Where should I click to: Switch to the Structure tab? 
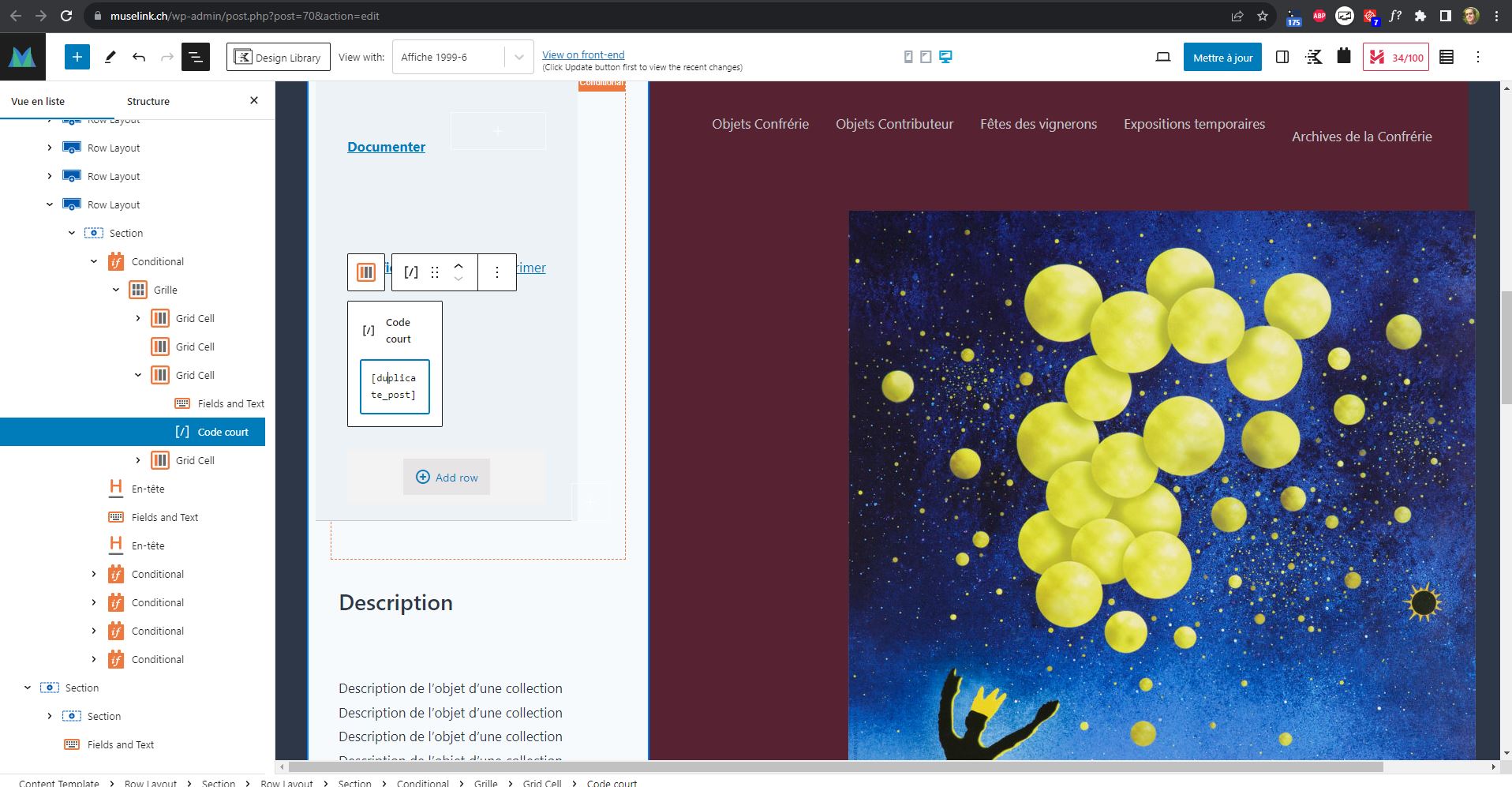(x=148, y=101)
